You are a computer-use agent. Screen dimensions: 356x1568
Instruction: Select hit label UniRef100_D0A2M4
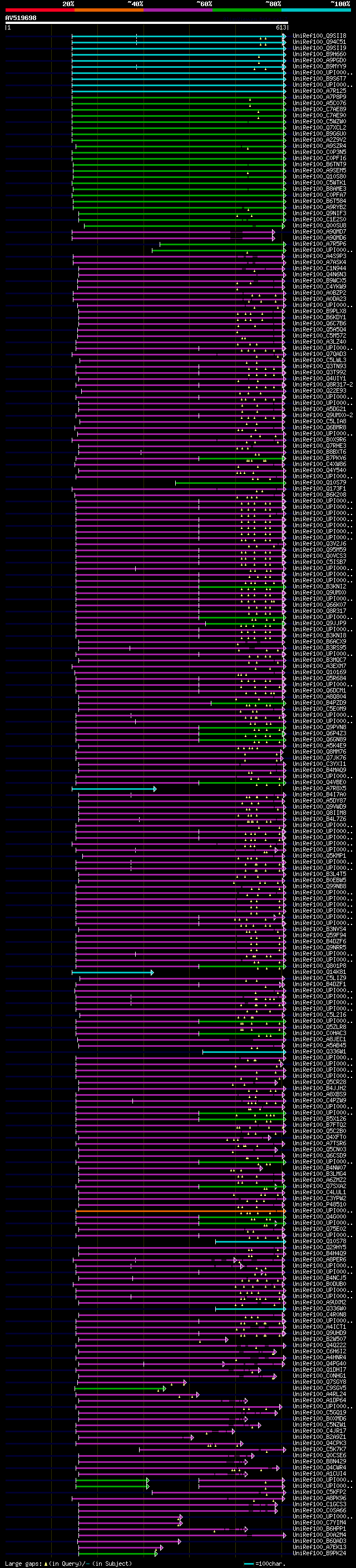point(319,1535)
